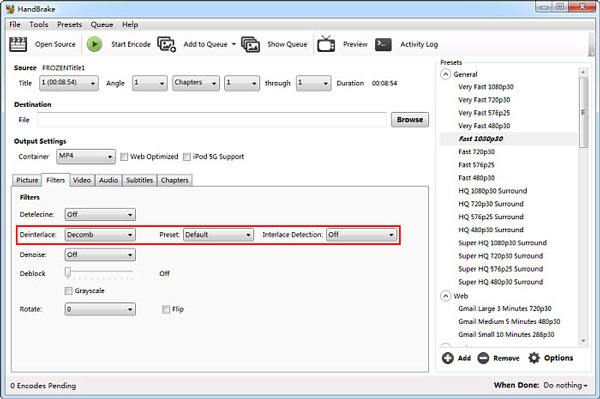Open the Queue menu

(102, 24)
